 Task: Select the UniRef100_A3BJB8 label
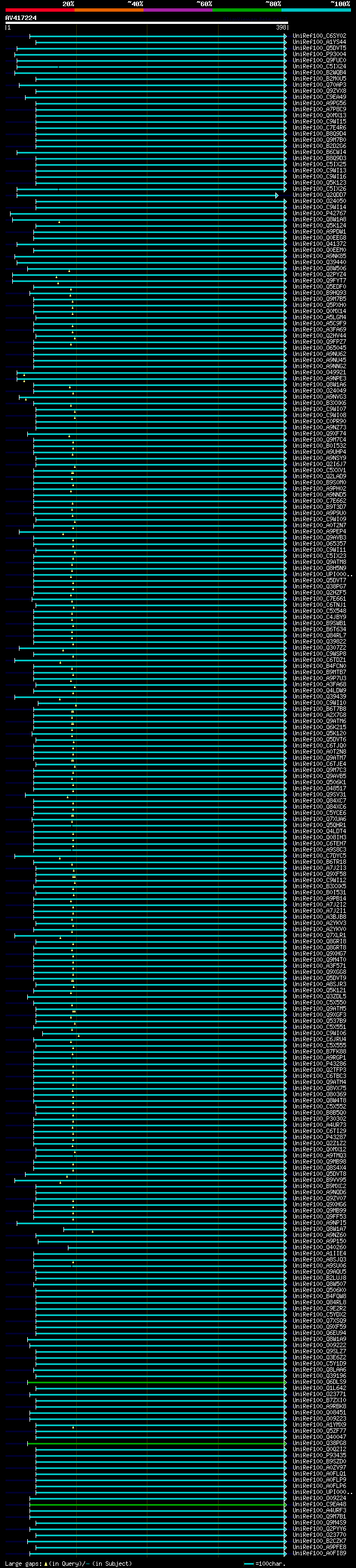click(x=319, y=917)
